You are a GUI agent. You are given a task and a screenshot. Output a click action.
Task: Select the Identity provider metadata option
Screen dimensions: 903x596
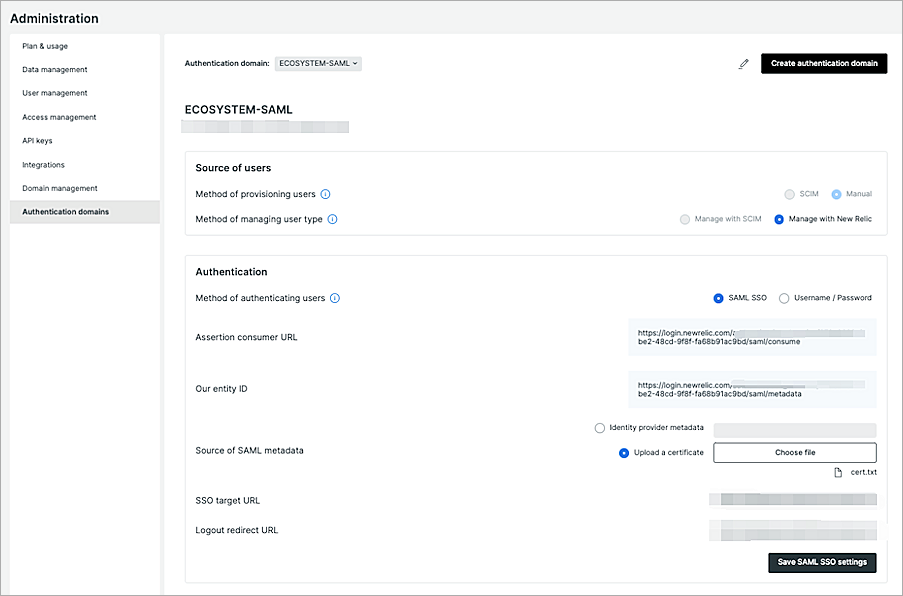click(599, 427)
